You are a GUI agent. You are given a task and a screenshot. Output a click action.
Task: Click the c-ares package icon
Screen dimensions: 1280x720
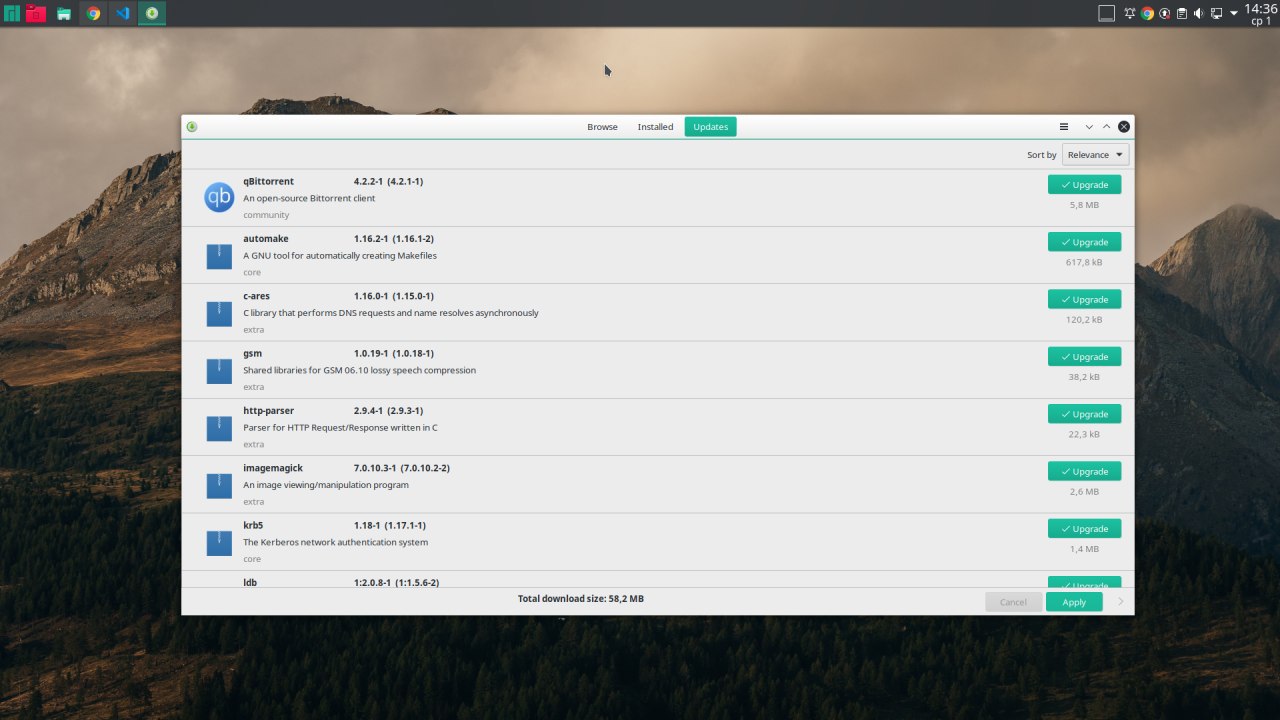pyautogui.click(x=219, y=313)
